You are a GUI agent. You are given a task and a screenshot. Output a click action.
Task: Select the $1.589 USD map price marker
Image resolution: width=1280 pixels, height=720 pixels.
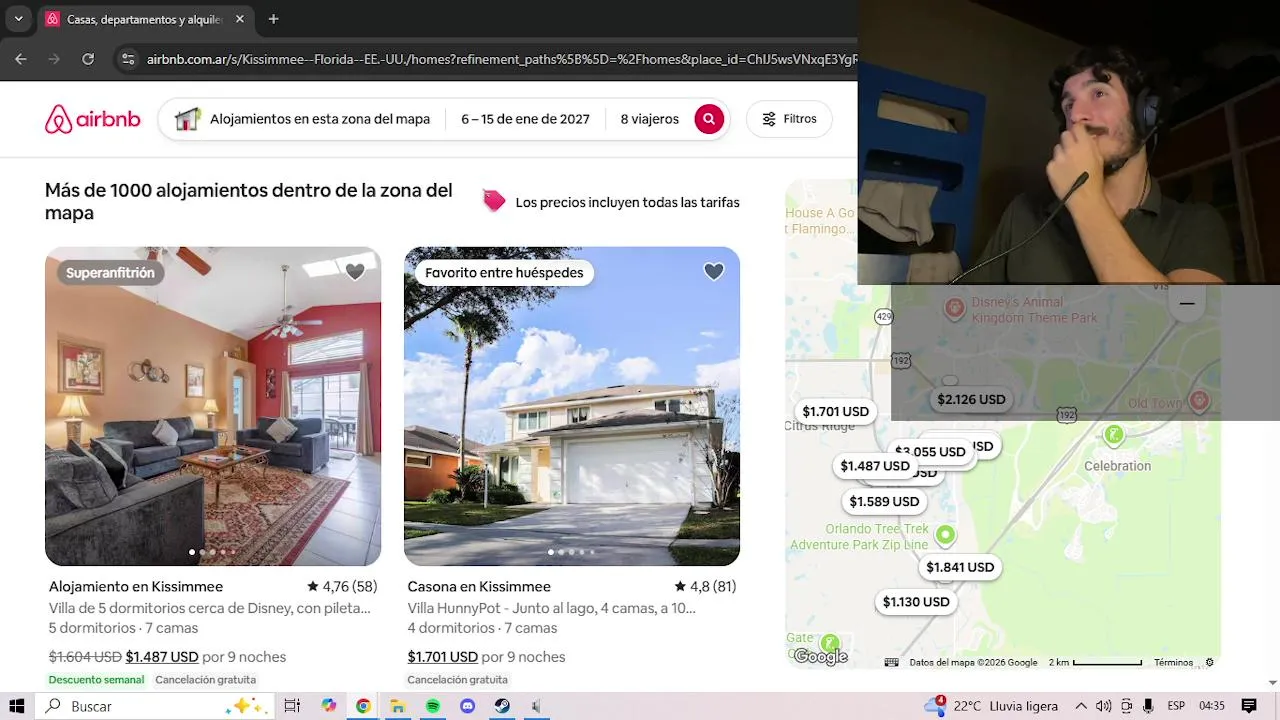point(884,502)
